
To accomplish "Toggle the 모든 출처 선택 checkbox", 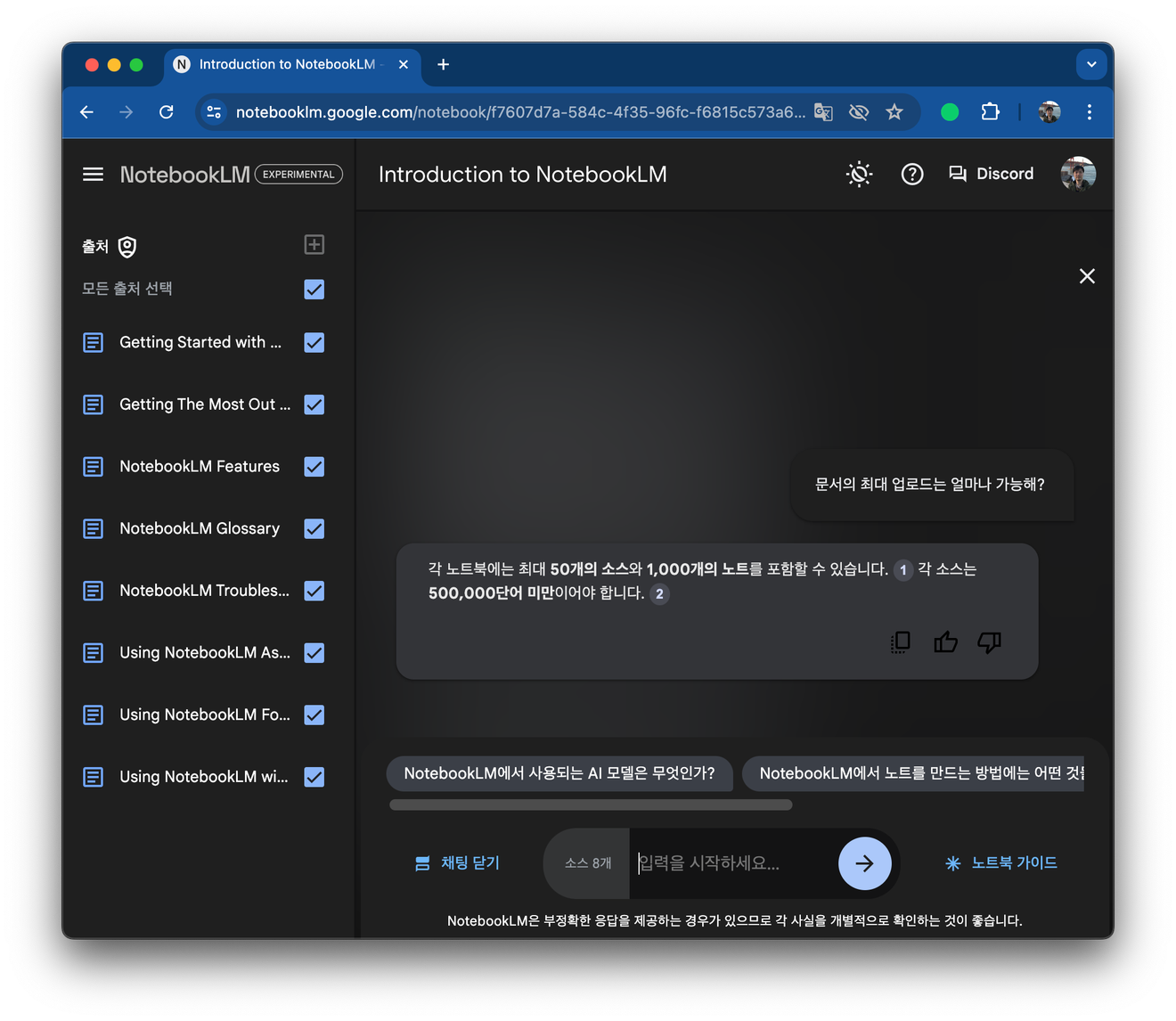I will (x=314, y=290).
